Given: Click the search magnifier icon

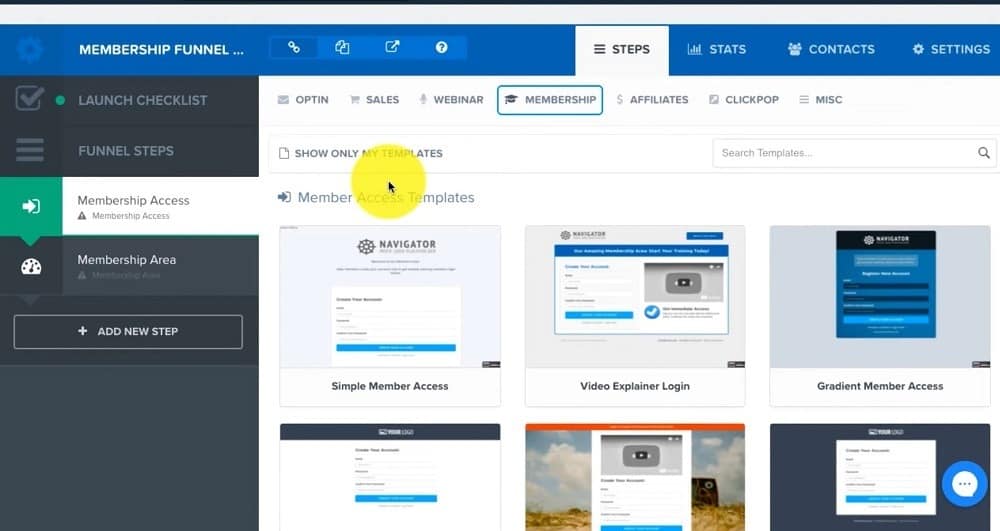Looking at the screenshot, I should coord(984,153).
